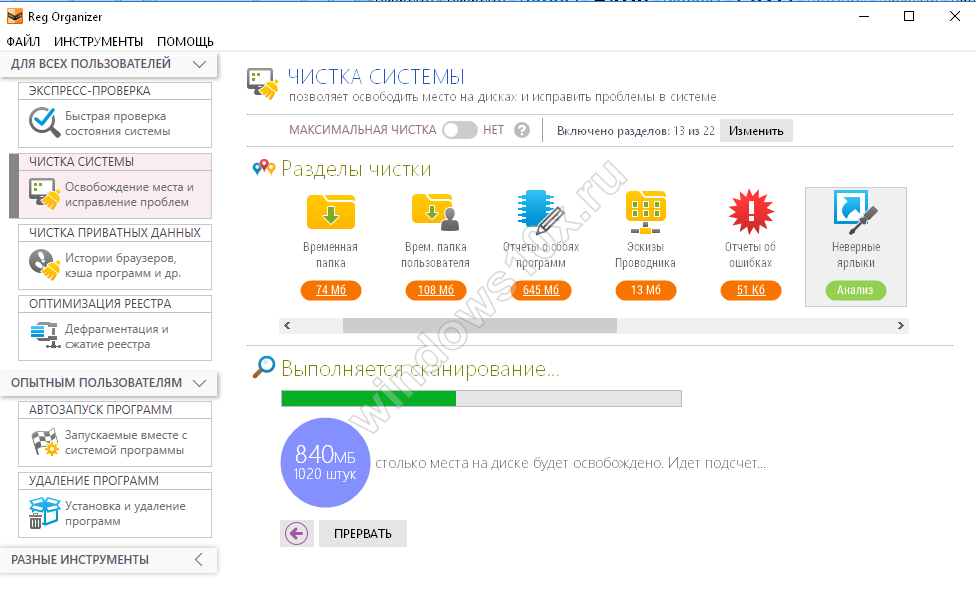
Task: Select the Эскизы Проводника icon
Action: point(645,211)
